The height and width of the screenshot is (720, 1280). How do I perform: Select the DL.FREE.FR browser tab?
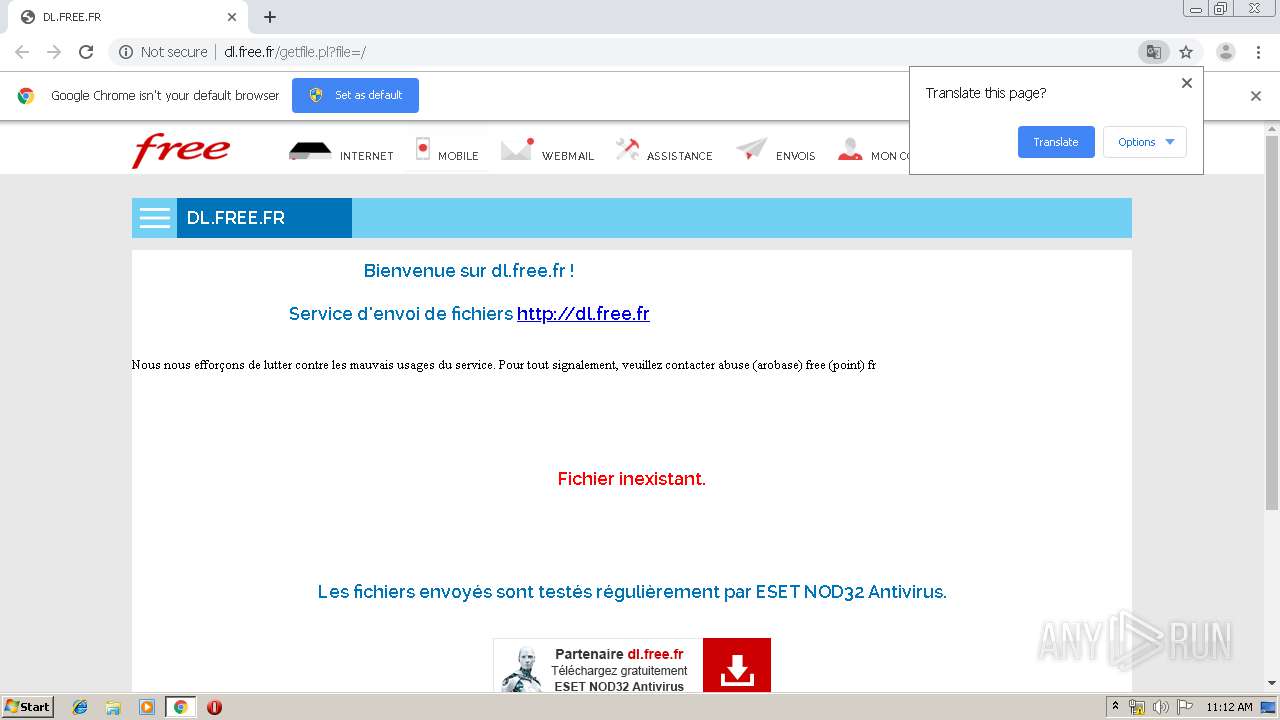(x=128, y=17)
